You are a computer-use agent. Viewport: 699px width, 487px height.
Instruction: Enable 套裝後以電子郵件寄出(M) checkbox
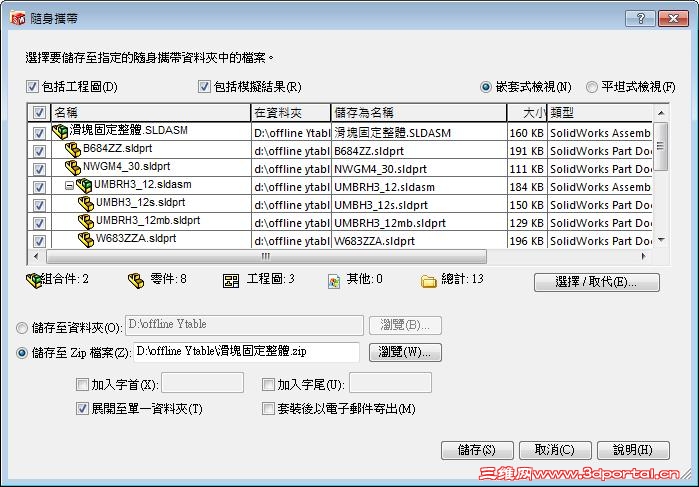(268, 409)
